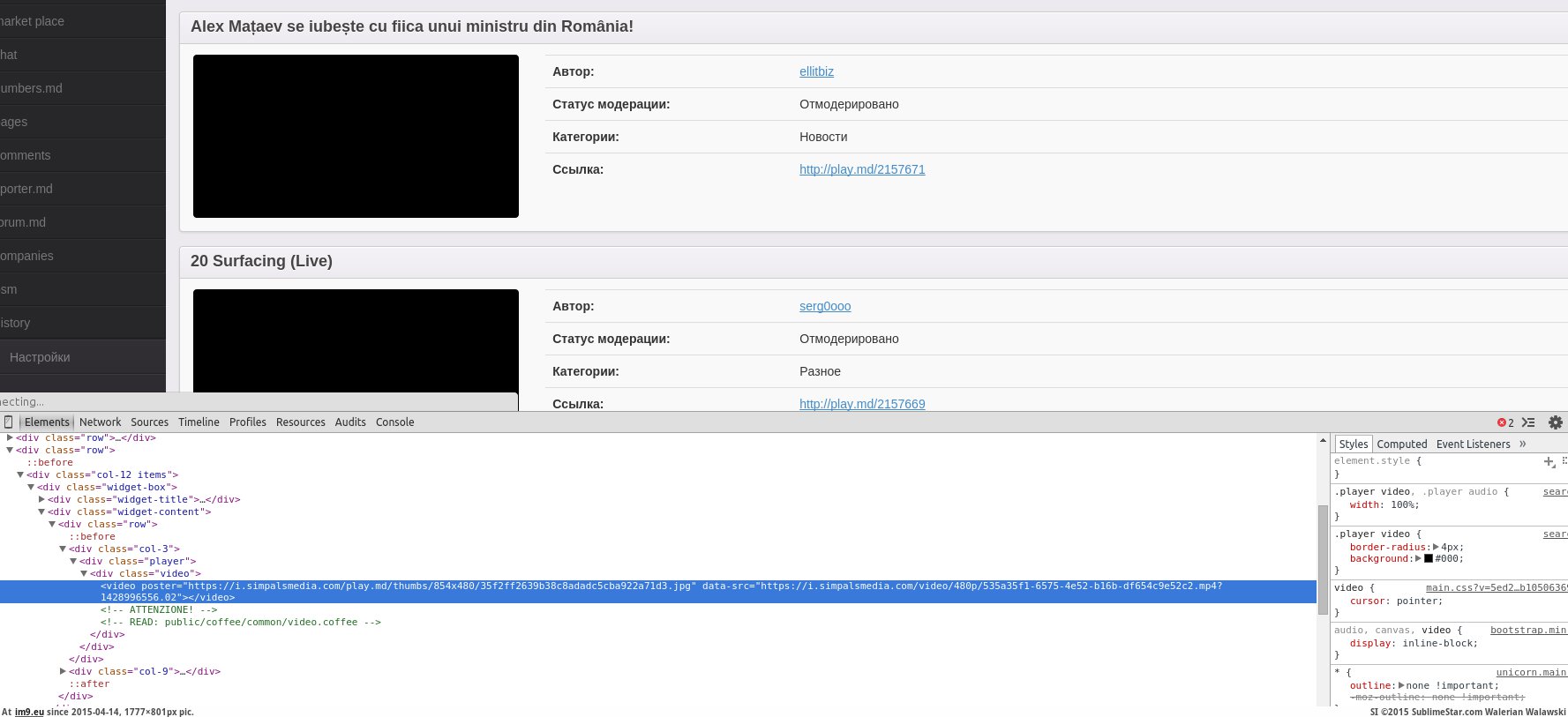Show more Styles tabs double chevron

pos(1523,444)
